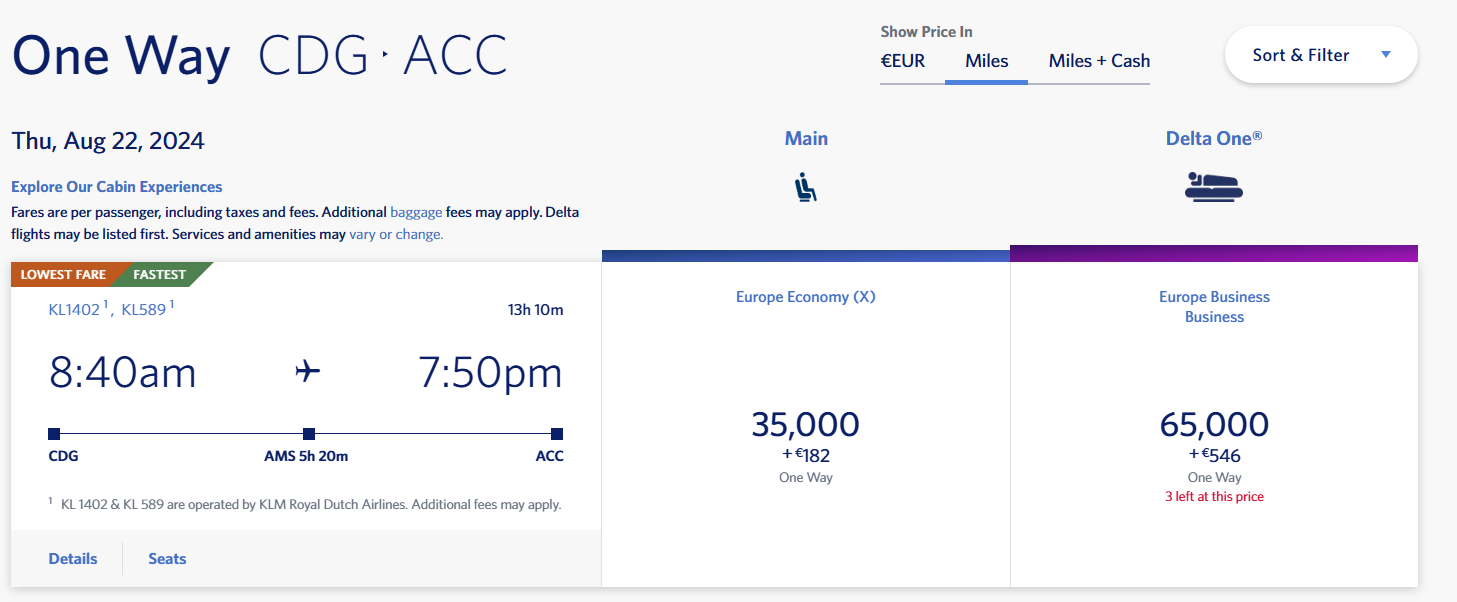The image size is (1457, 602).
Task: Open flight number KL589 link
Action: tap(143, 310)
